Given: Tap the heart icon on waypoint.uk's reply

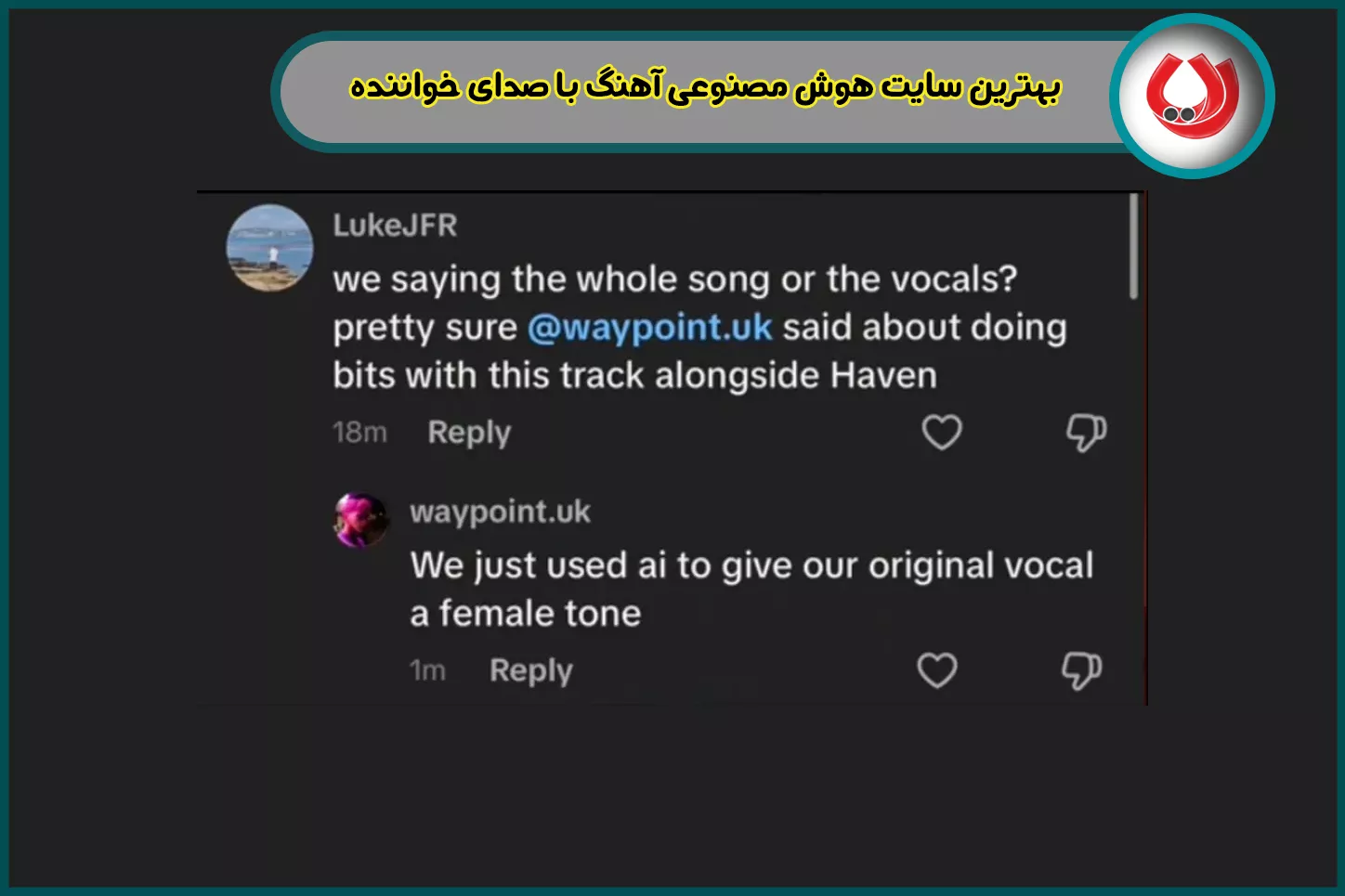Looking at the screenshot, I should click(937, 669).
